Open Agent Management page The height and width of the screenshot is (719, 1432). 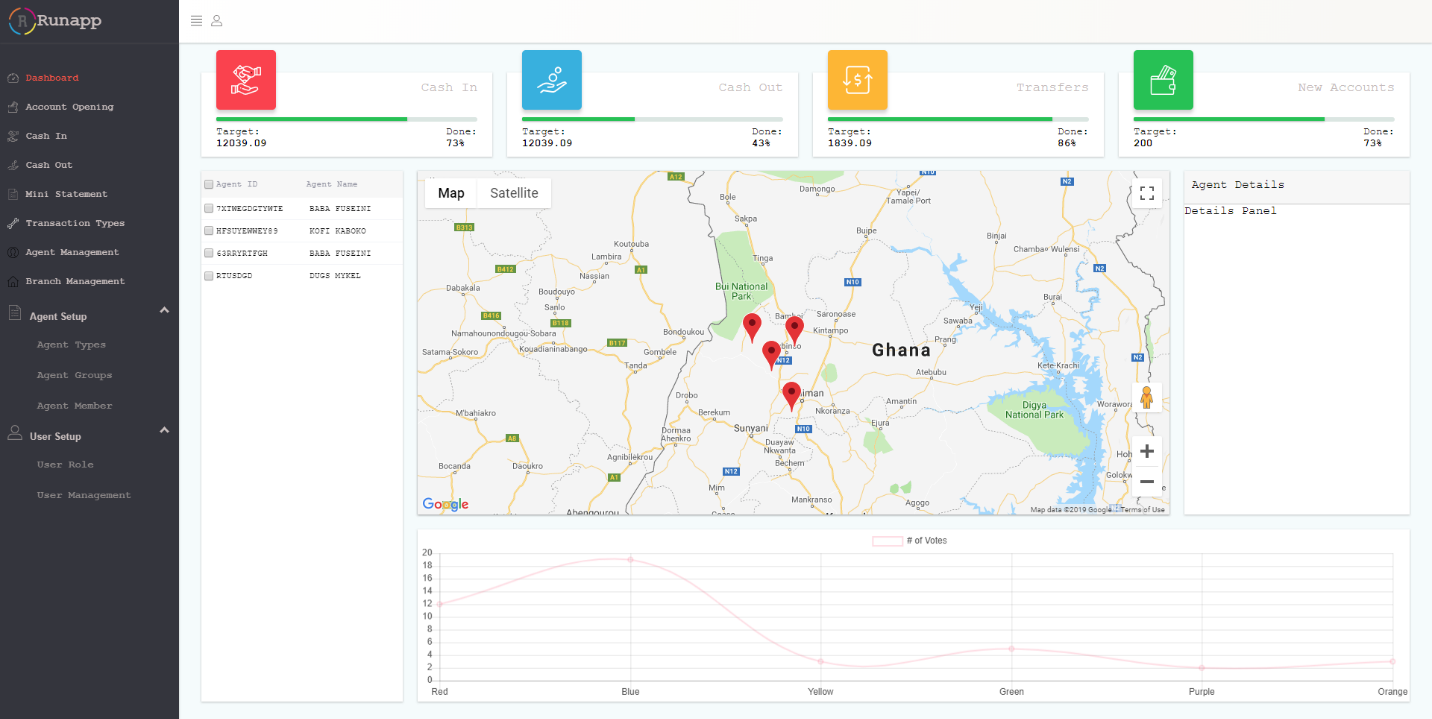(72, 252)
